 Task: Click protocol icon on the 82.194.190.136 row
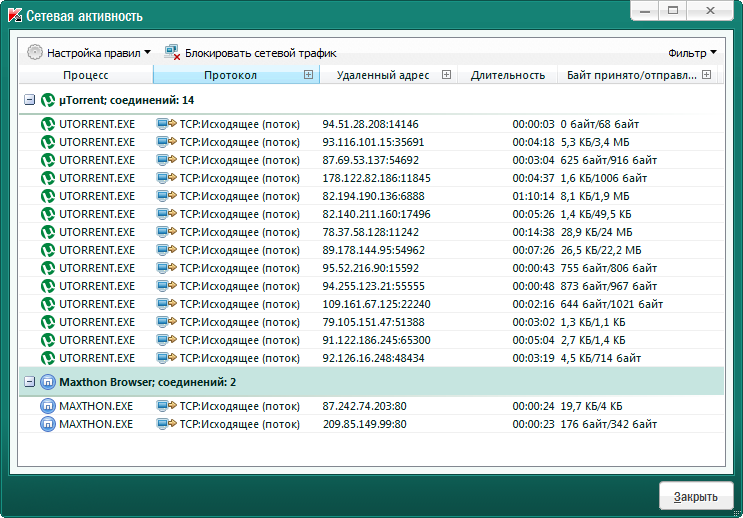point(166,196)
